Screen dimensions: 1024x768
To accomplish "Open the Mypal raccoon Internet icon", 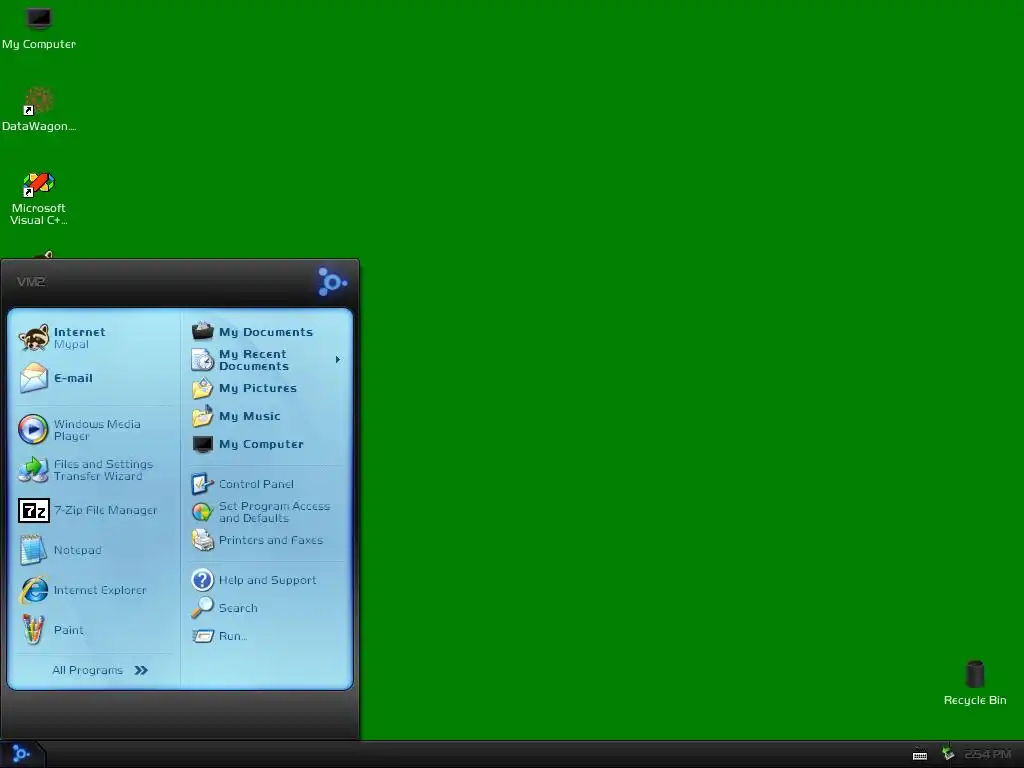I will pos(33,338).
